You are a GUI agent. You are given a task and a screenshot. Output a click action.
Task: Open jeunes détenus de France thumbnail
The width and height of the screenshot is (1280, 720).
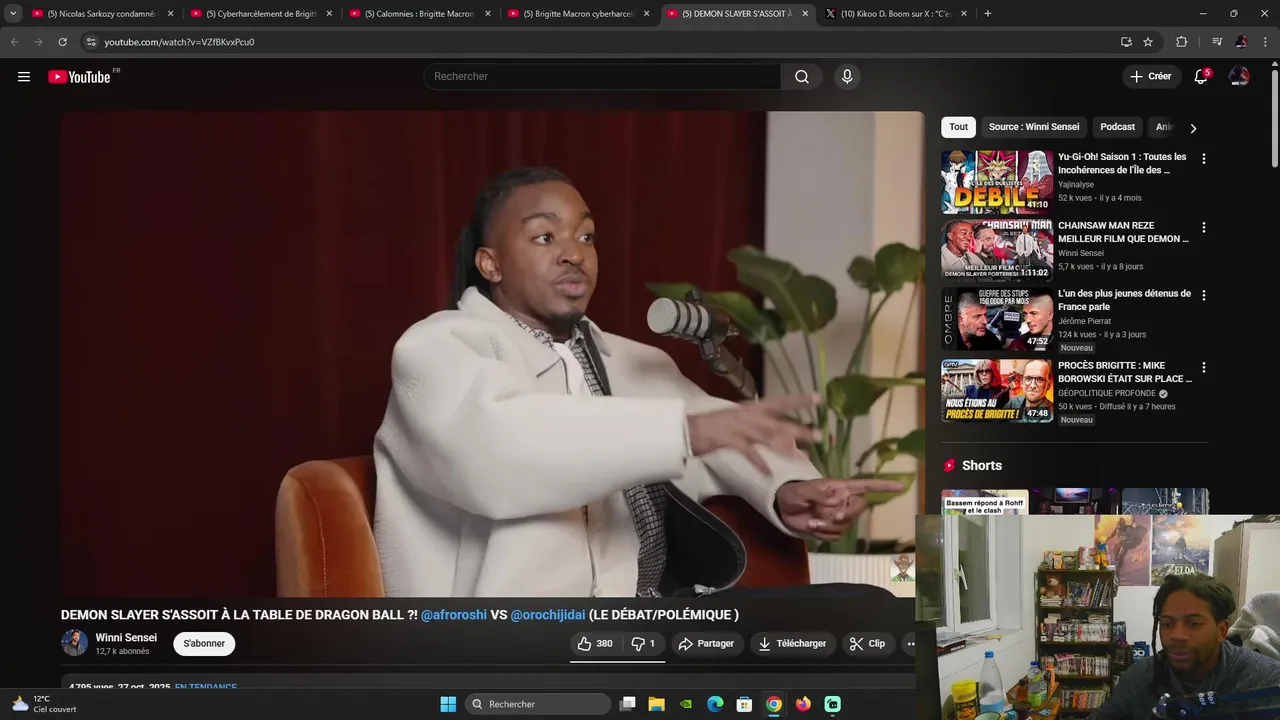(x=996, y=319)
